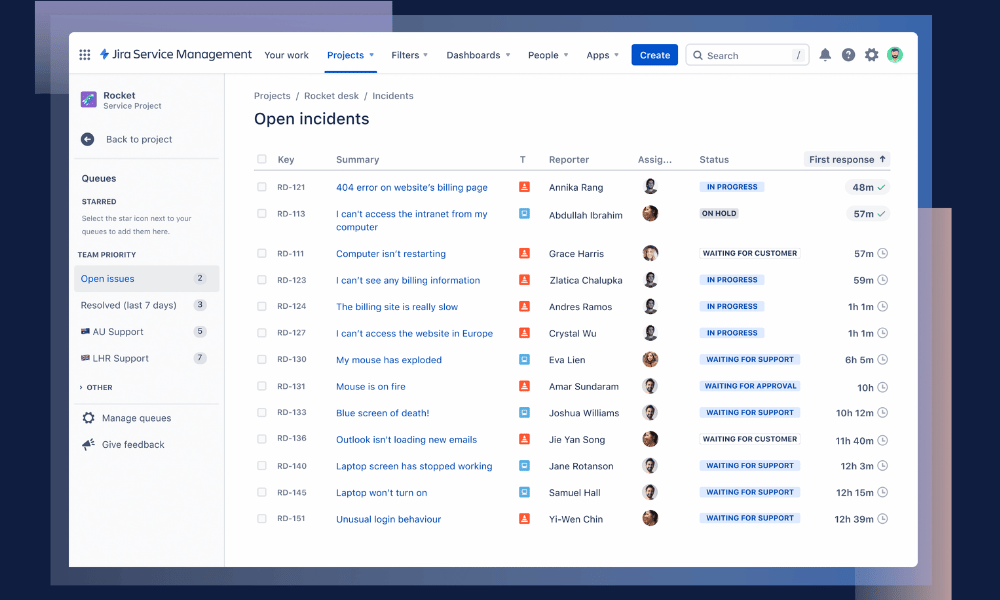
Task: Toggle the select-all checkbox in header
Action: (x=261, y=159)
